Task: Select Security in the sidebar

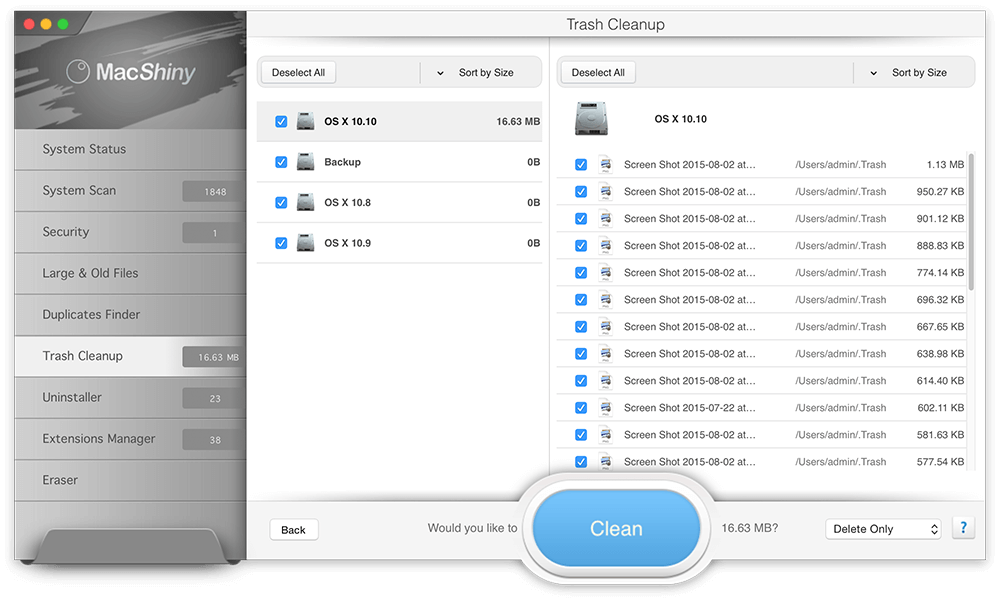Action: (x=130, y=232)
